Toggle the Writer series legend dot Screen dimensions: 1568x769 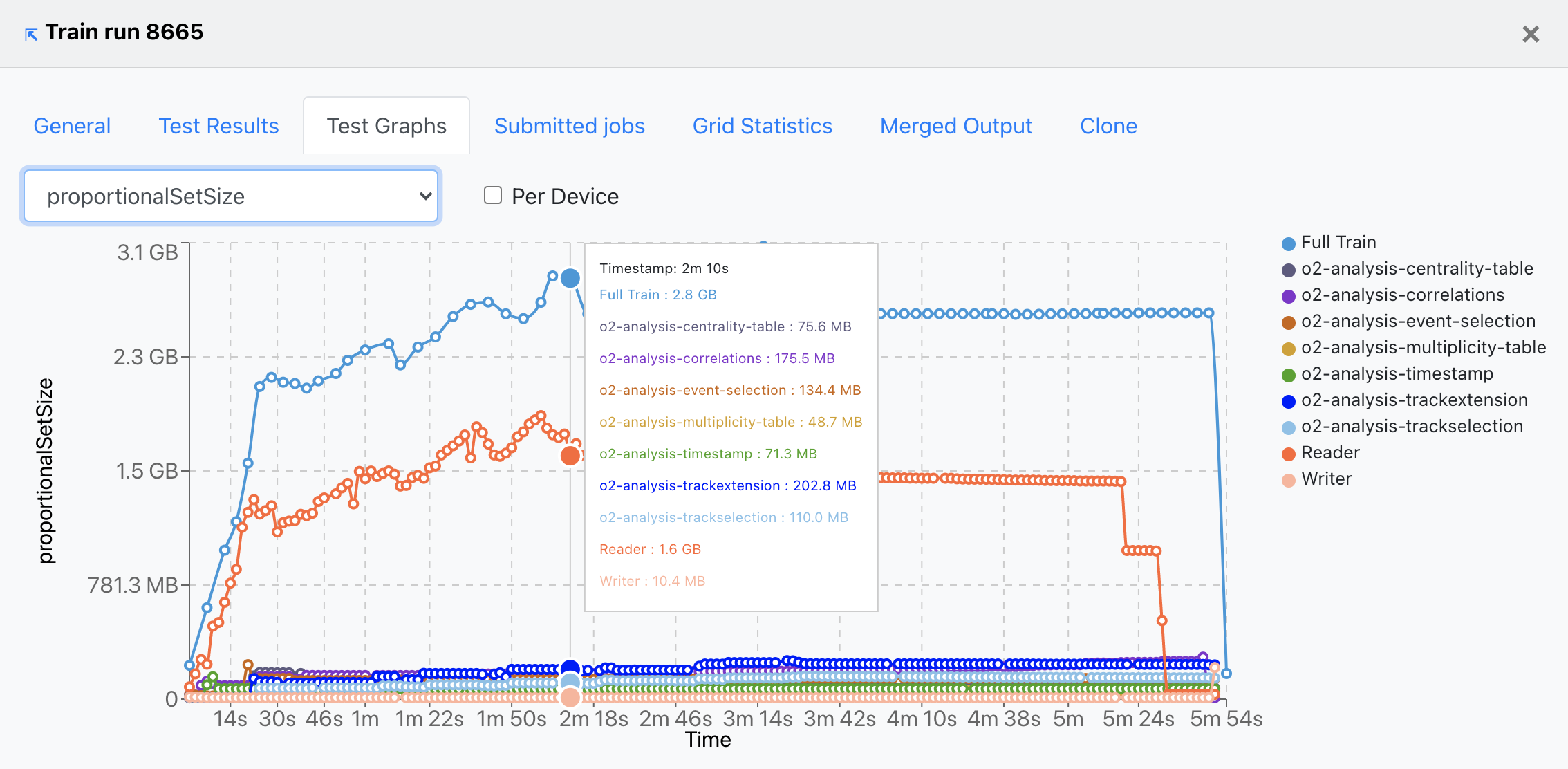tap(1288, 480)
